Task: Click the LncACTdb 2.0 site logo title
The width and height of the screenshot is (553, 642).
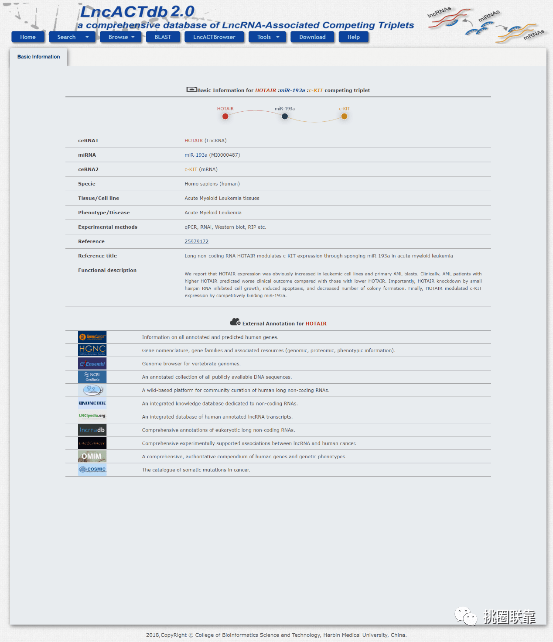Action: (137, 11)
